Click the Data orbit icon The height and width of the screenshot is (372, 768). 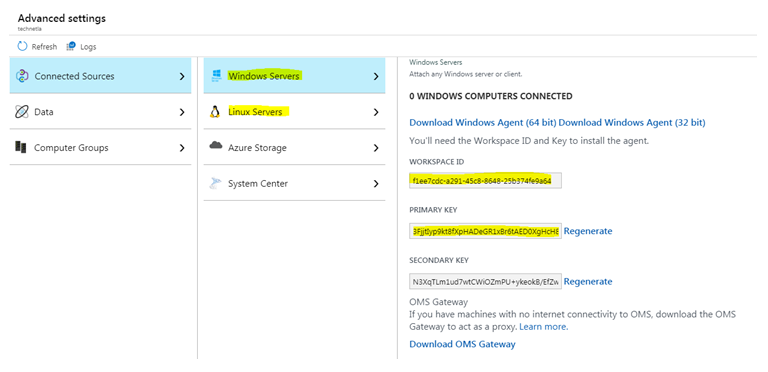tap(22, 112)
